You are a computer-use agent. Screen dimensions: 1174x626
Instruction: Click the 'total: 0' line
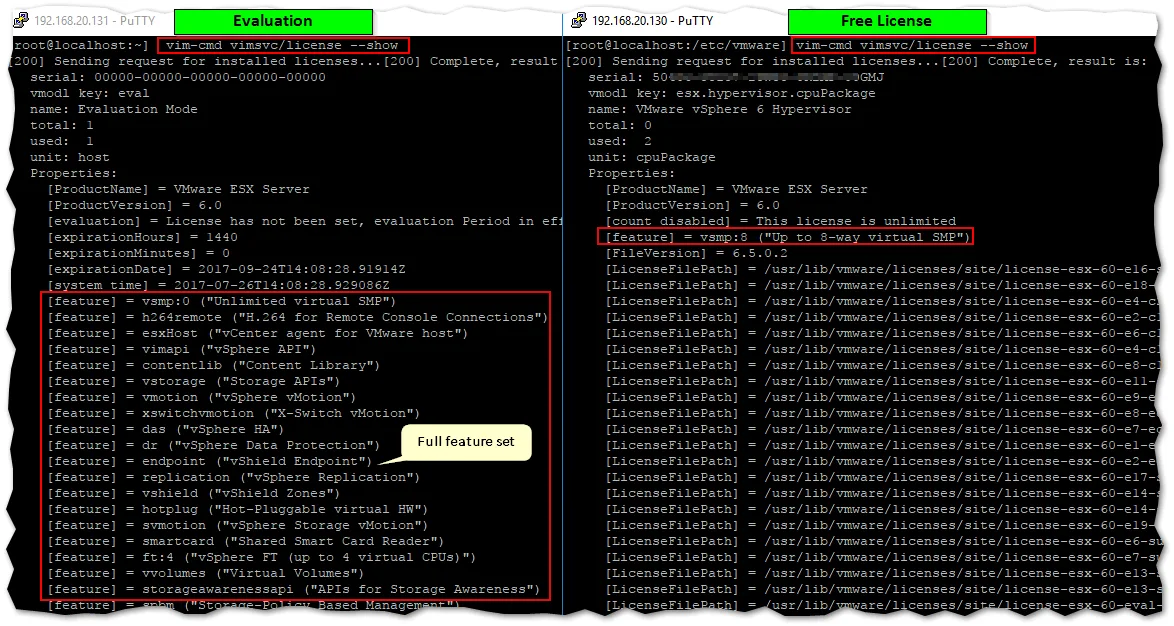coord(620,125)
